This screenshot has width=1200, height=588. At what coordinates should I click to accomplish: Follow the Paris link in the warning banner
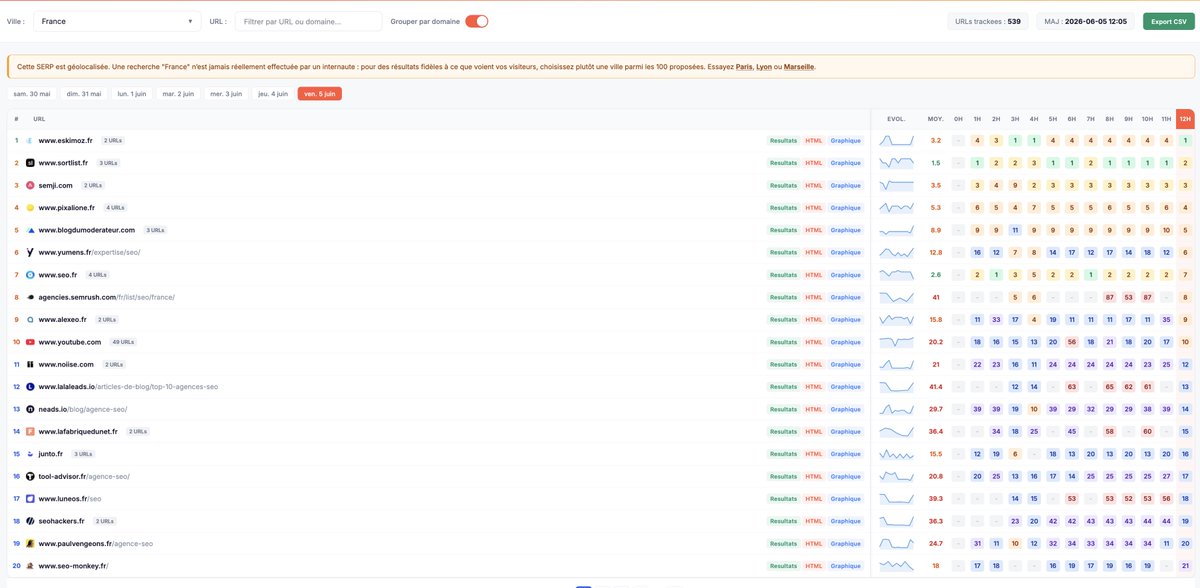tap(744, 67)
